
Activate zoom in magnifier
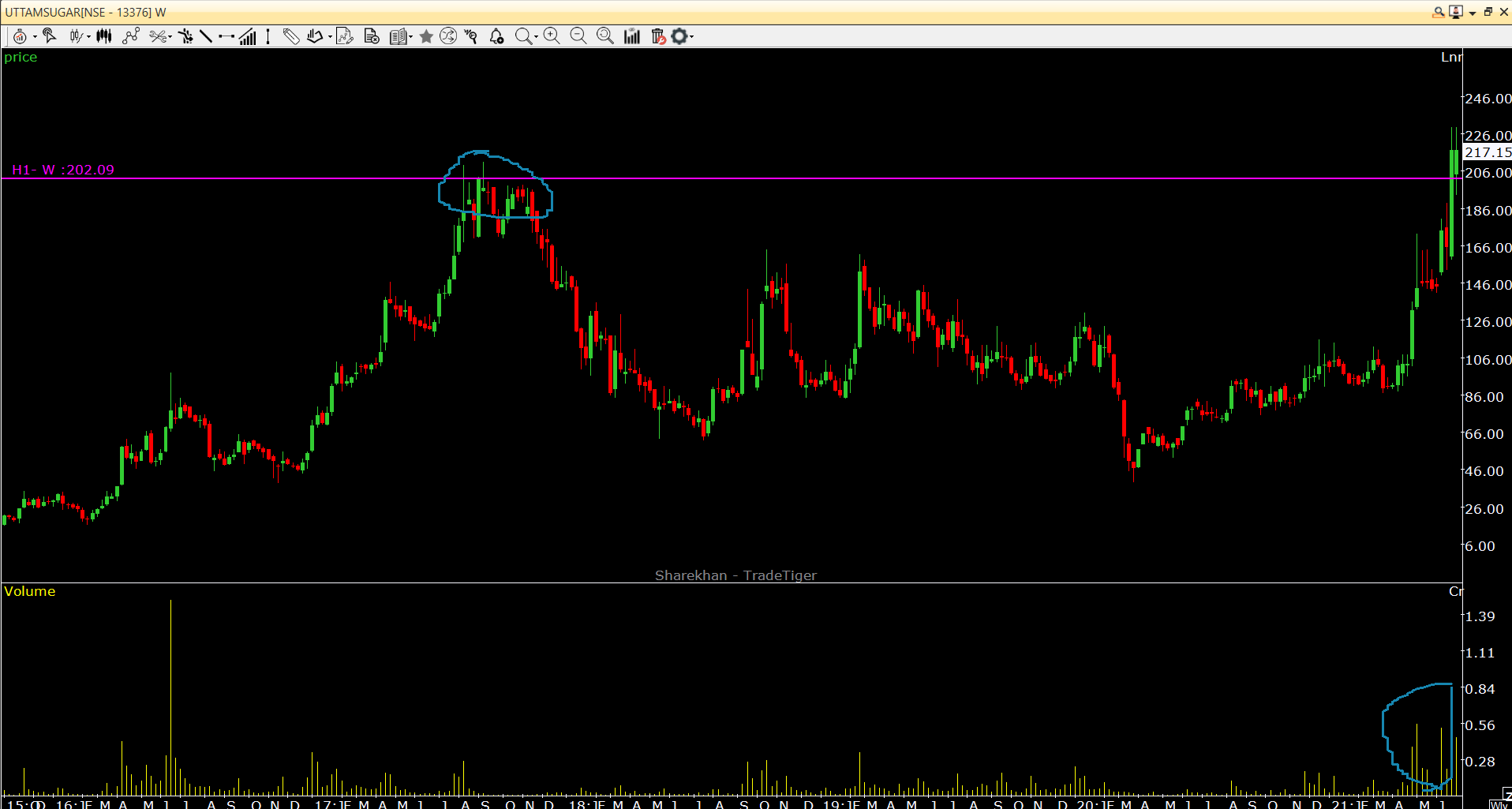pos(551,36)
